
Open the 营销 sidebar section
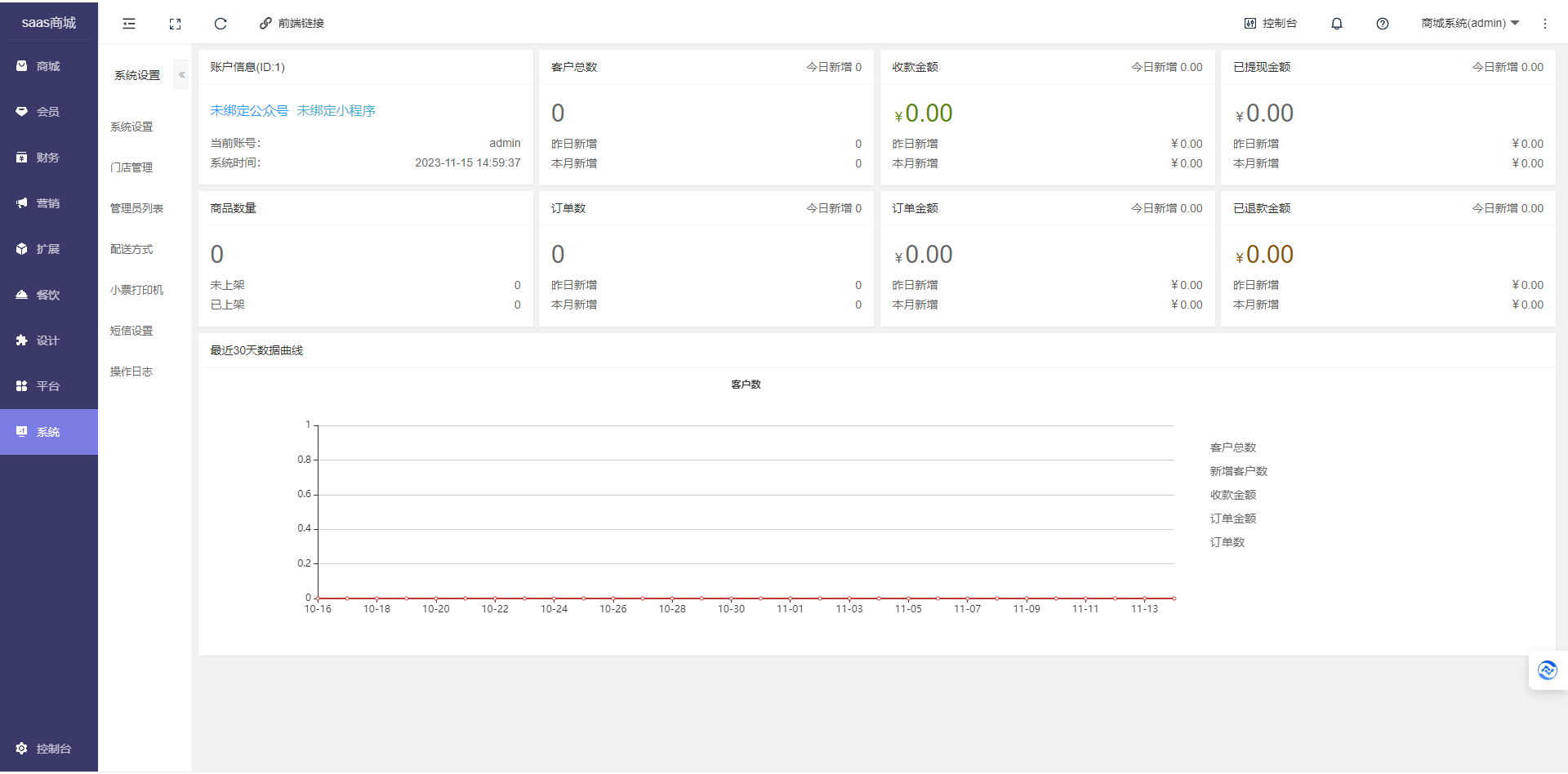[x=48, y=203]
